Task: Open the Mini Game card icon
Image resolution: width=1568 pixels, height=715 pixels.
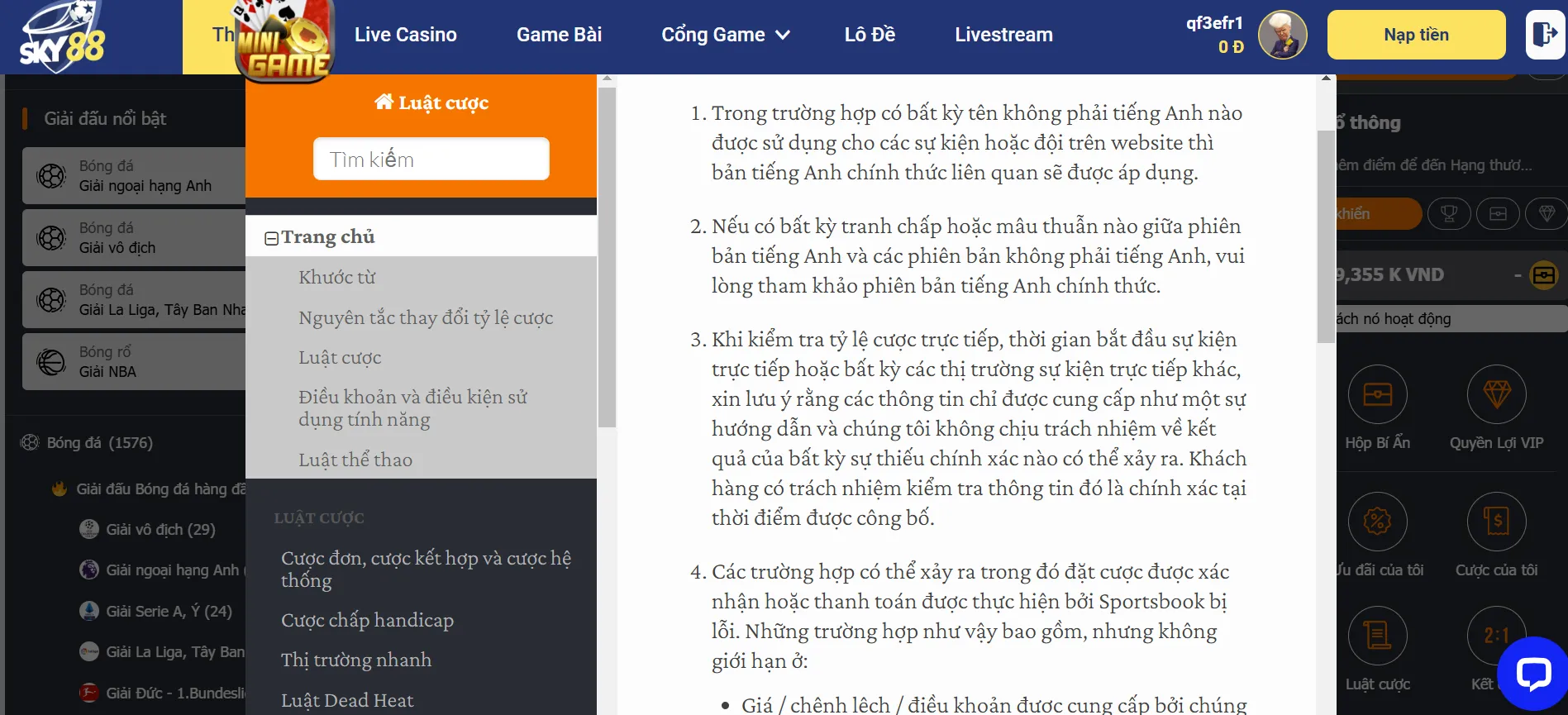Action: 285,41
